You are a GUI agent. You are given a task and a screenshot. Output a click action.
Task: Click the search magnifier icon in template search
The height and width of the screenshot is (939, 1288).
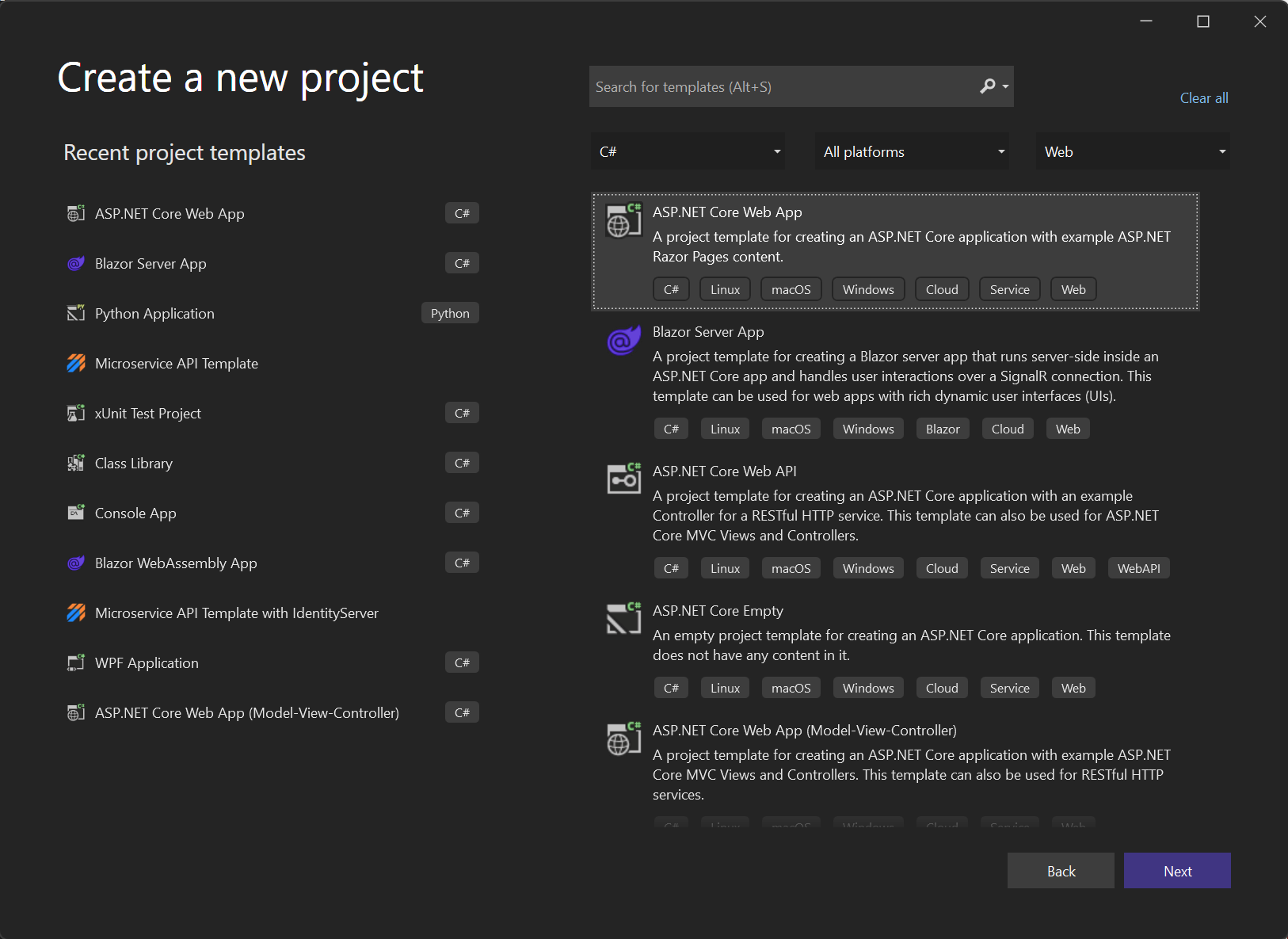tap(988, 86)
